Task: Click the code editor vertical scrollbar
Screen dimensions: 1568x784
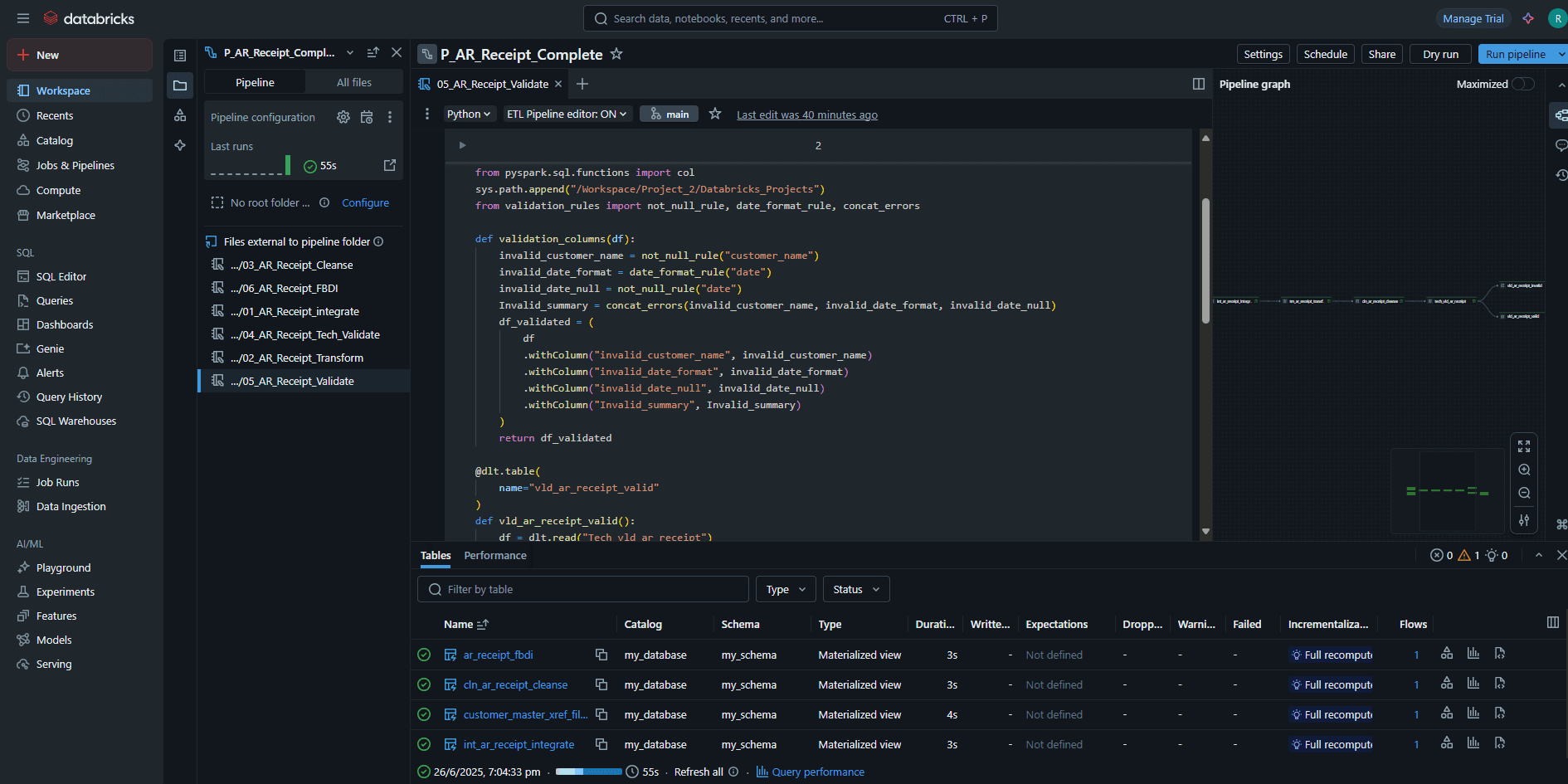Action: pyautogui.click(x=1205, y=261)
